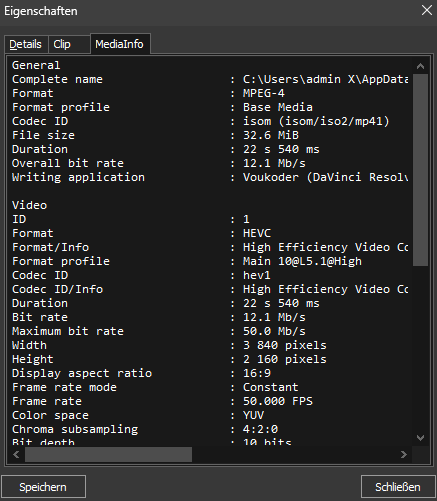Click the 'Codec ID/Info' label
Viewport: 437px width, 501px height.
[57, 289]
